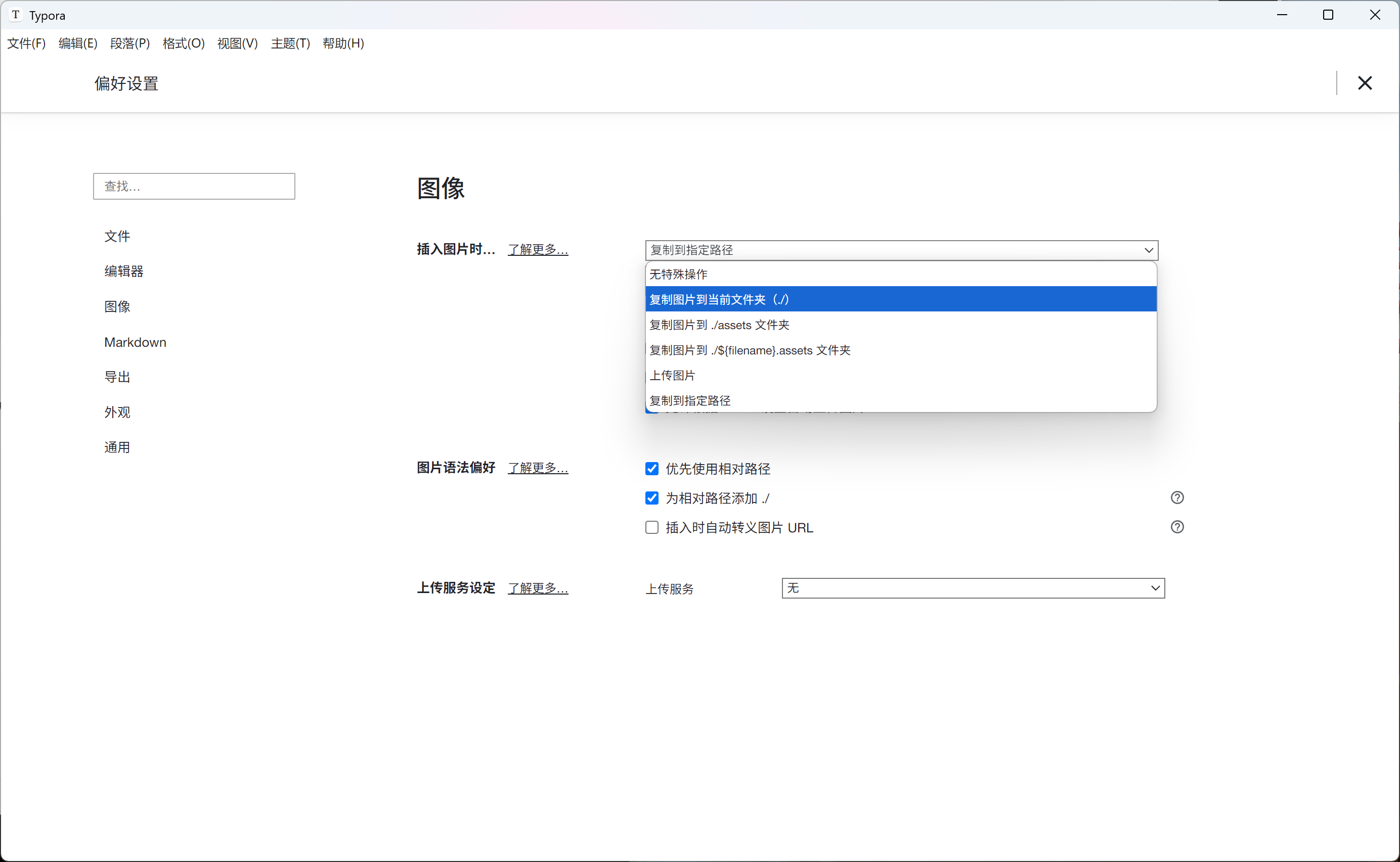The height and width of the screenshot is (862, 1400).
Task: Open the 帮助(H) menu
Action: pyautogui.click(x=343, y=43)
